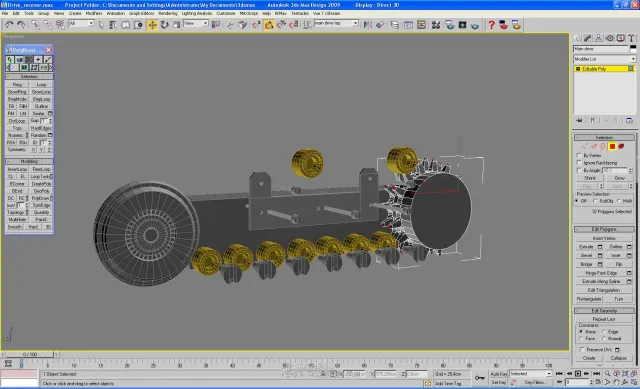Open the Utilities hammer panel tab
The width and height of the screenshot is (640, 389).
tap(631, 38)
